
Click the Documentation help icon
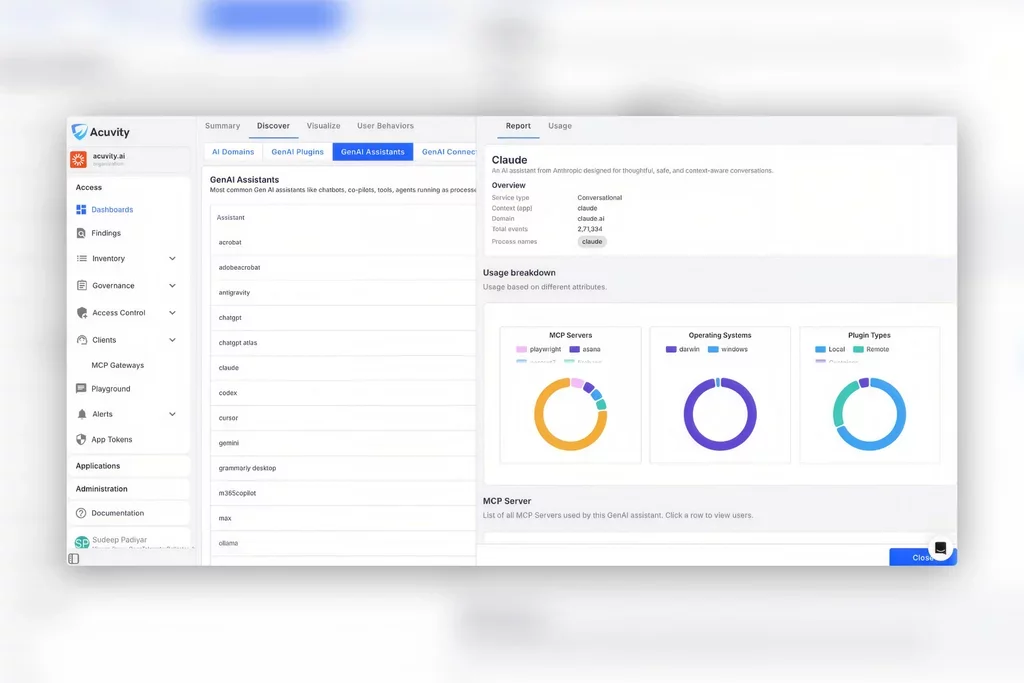coord(81,513)
